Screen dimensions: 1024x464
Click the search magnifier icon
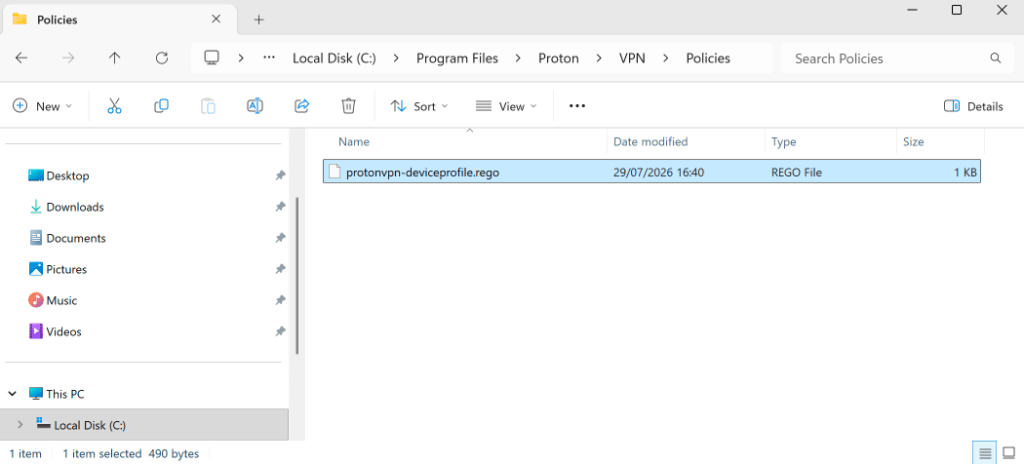tap(995, 58)
